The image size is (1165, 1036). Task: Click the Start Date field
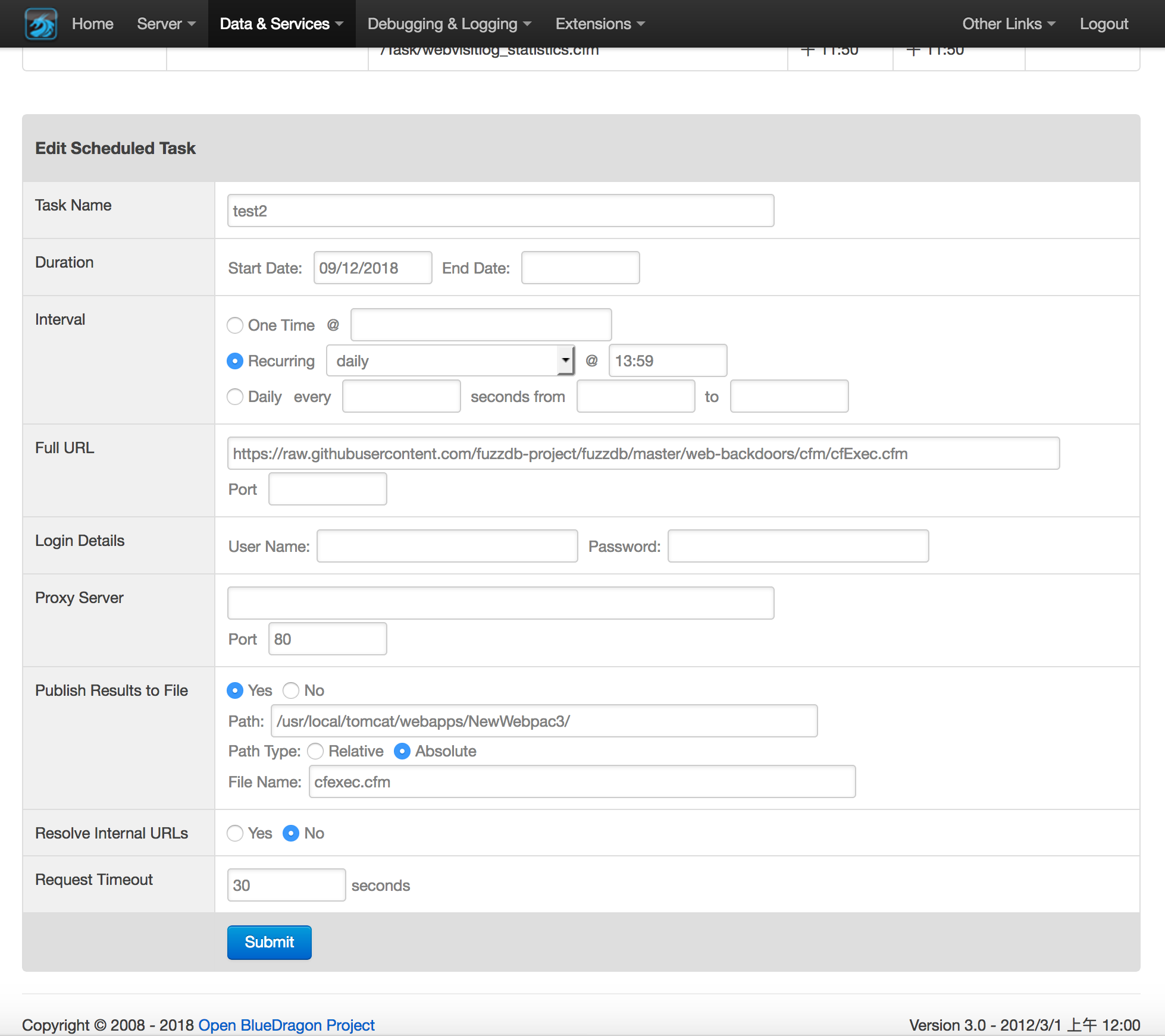(372, 268)
